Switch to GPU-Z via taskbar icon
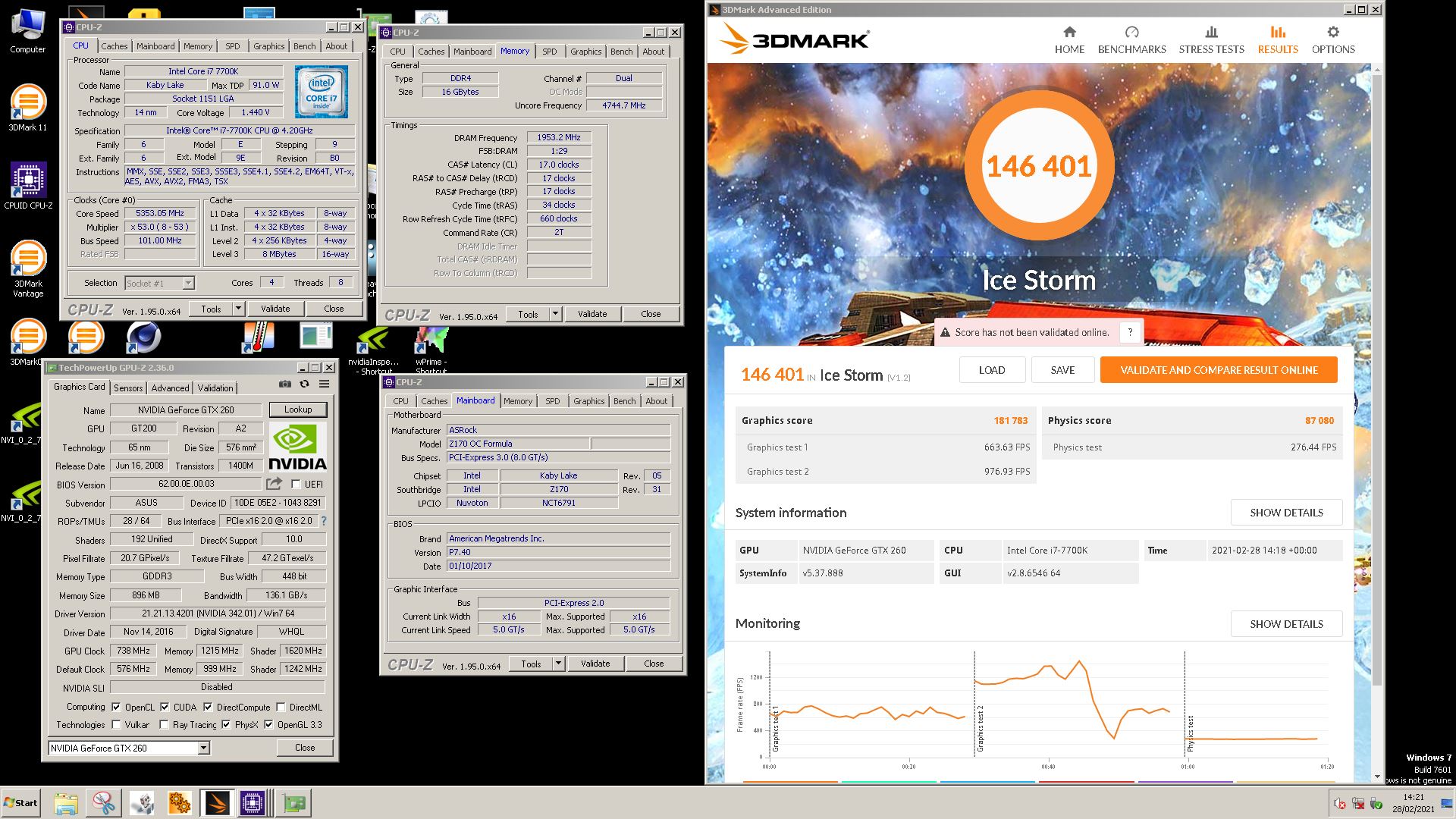 click(x=294, y=803)
